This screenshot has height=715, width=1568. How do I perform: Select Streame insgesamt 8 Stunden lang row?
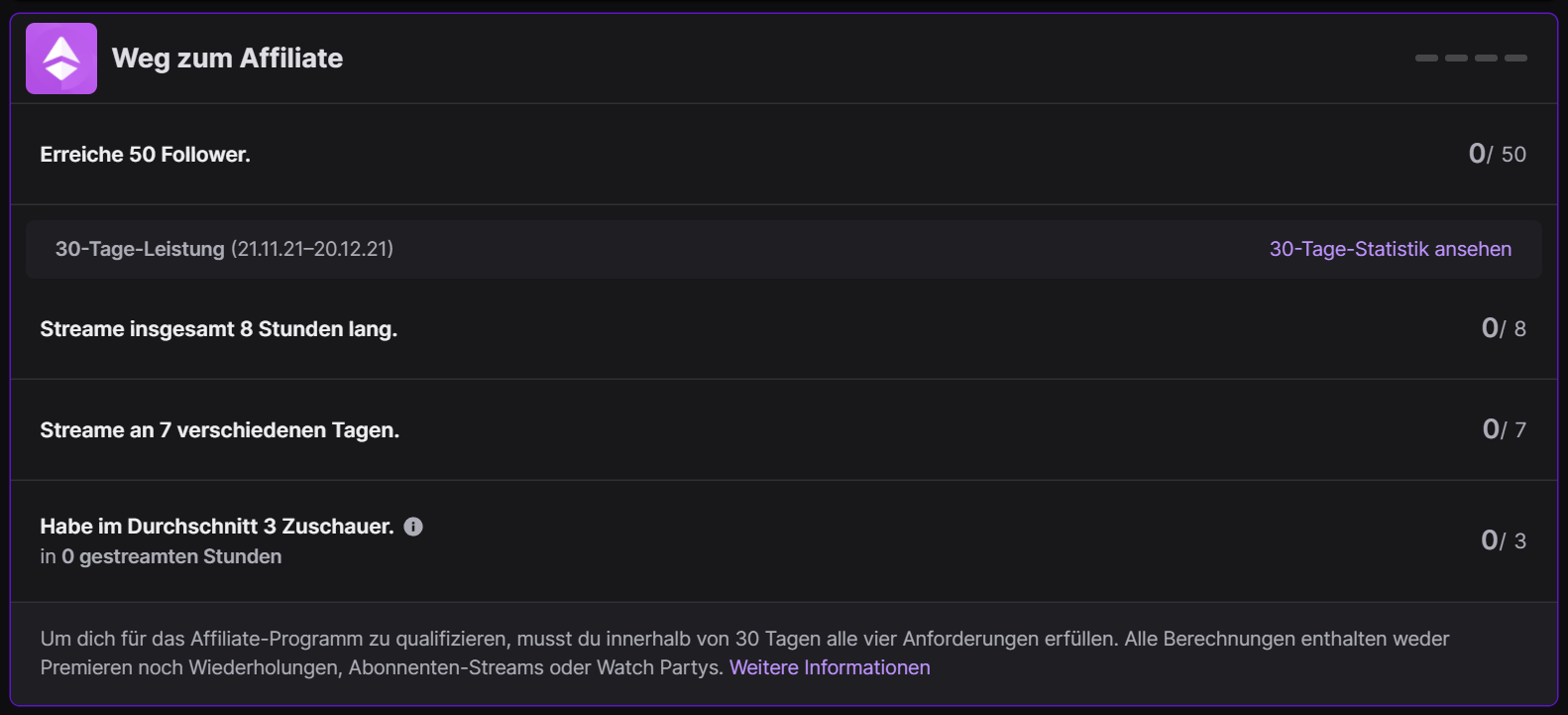(218, 329)
